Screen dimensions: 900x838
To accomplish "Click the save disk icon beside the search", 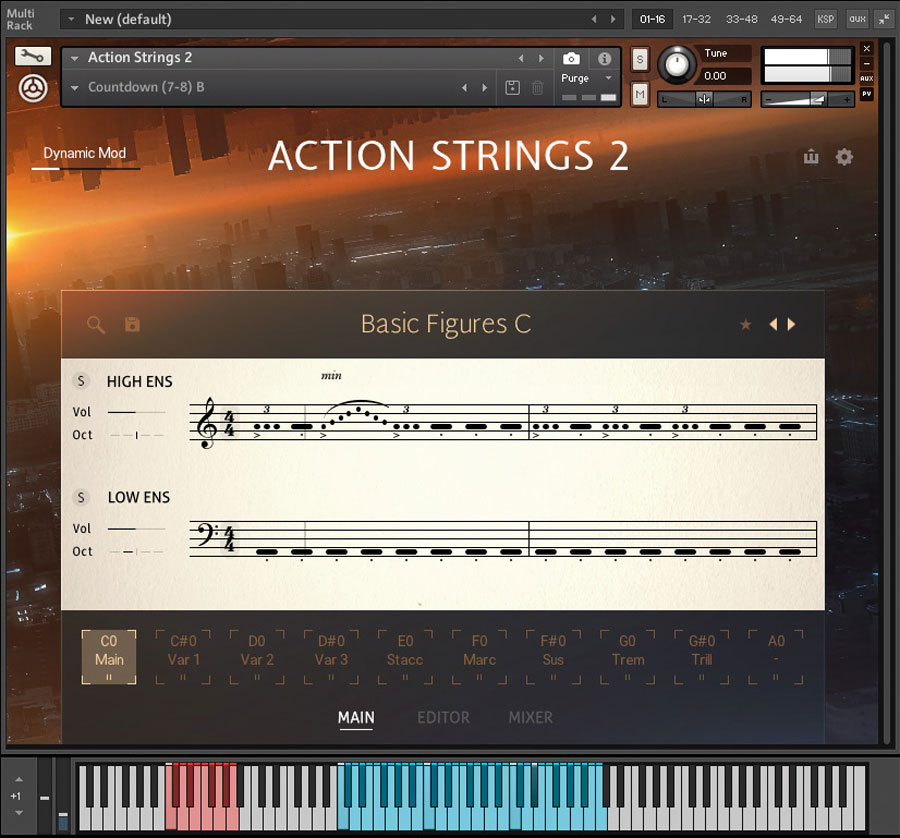I will pyautogui.click(x=130, y=324).
